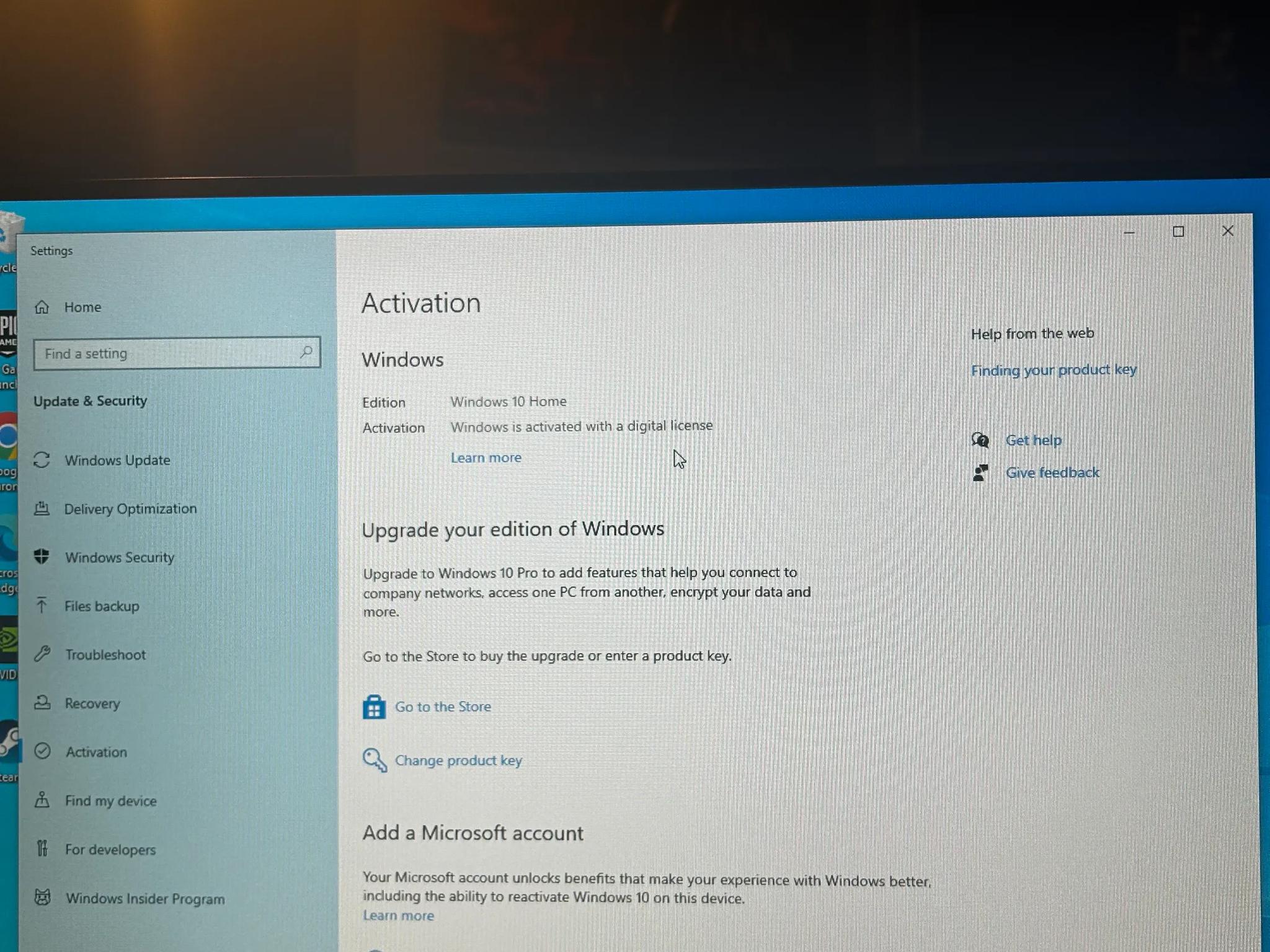Select the Troubleshoot wrench icon

pyautogui.click(x=42, y=654)
